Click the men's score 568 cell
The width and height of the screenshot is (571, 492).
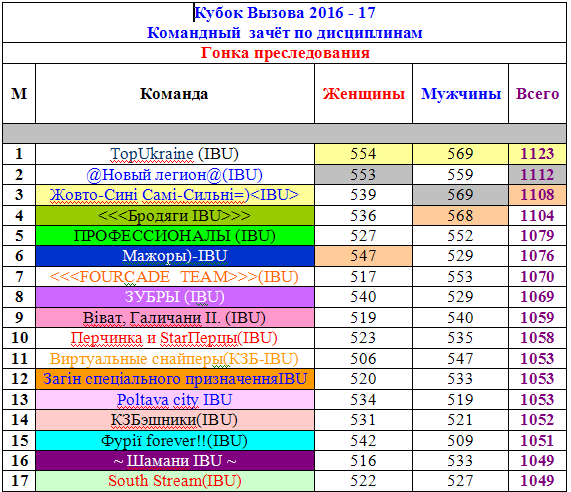coord(461,216)
